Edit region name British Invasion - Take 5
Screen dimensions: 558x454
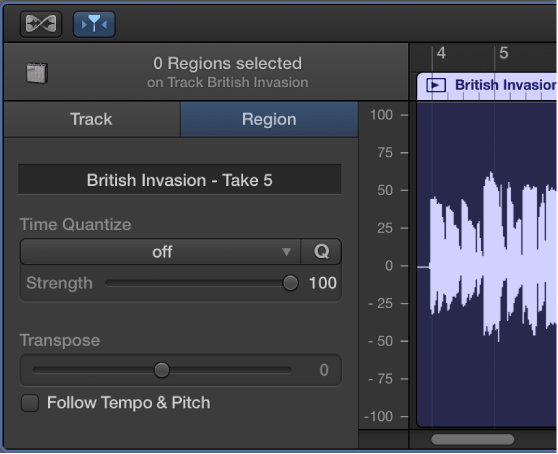(180, 180)
